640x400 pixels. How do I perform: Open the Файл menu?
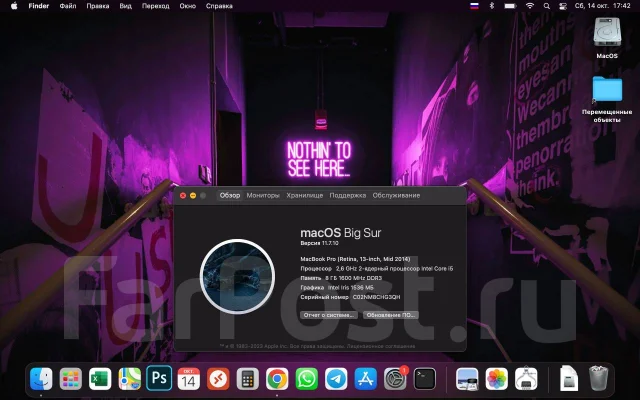point(68,6)
